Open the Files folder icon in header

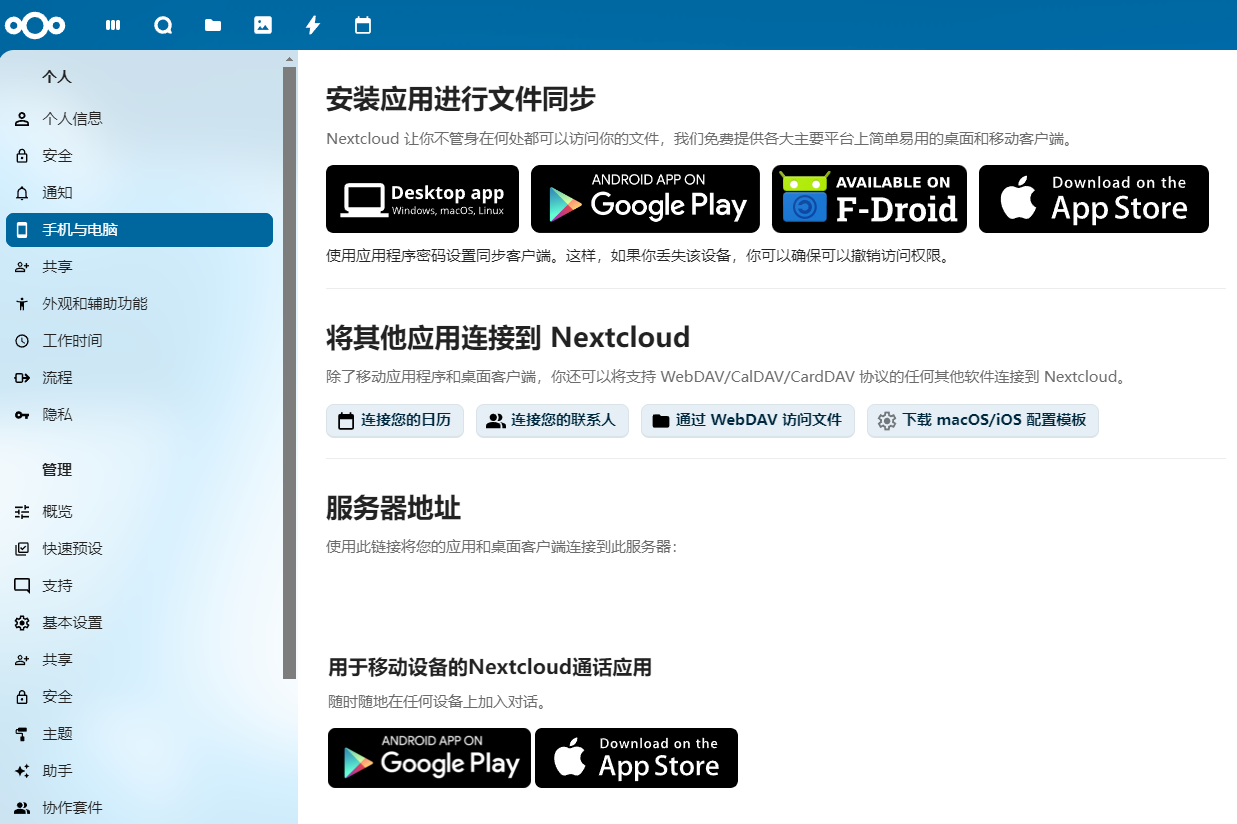[x=213, y=25]
